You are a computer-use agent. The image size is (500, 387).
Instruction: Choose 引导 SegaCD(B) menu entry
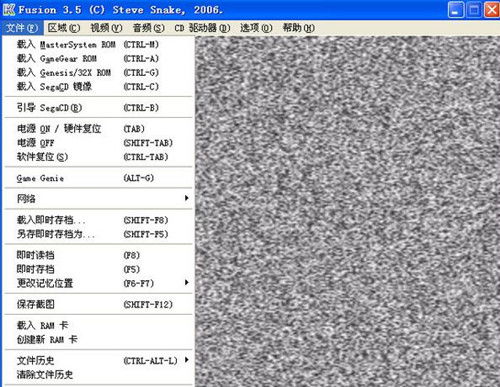(x=99, y=108)
